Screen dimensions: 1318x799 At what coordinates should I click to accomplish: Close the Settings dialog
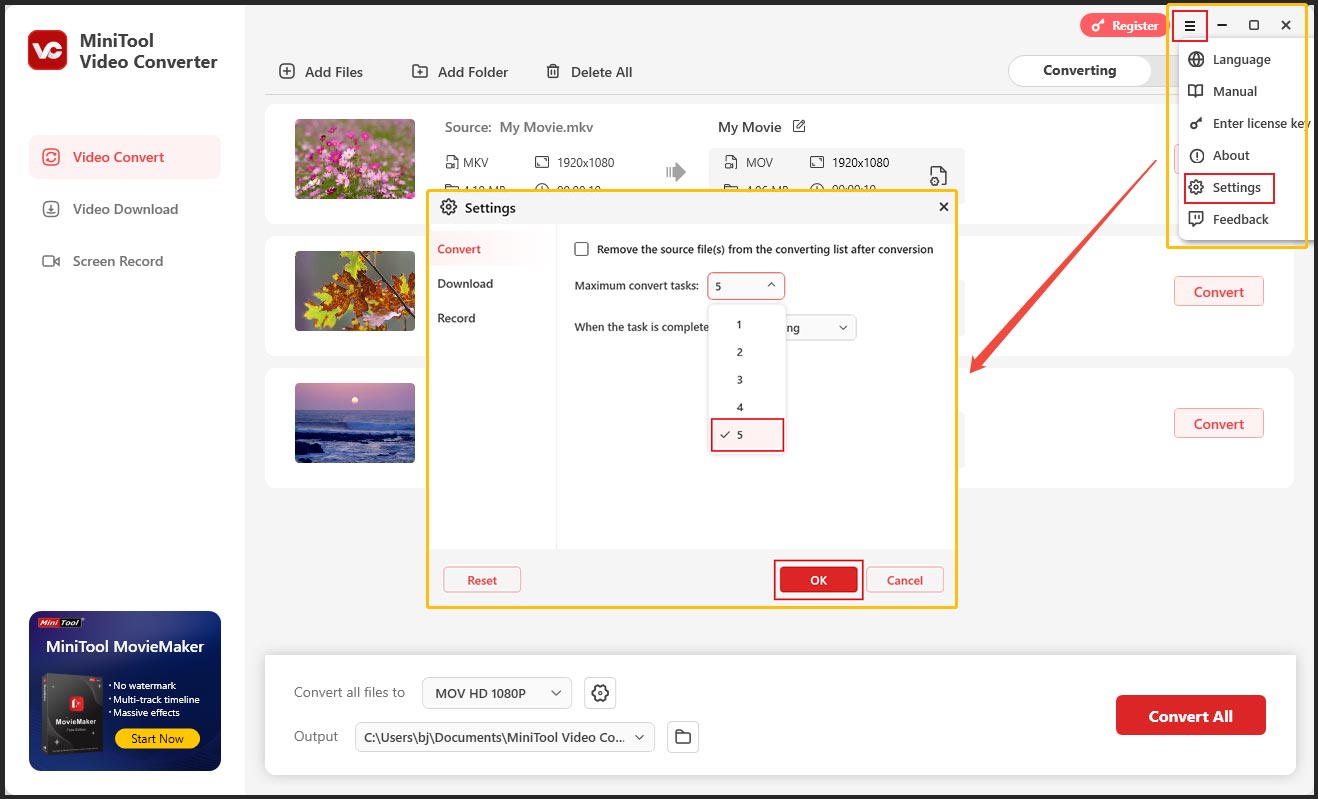tap(944, 207)
